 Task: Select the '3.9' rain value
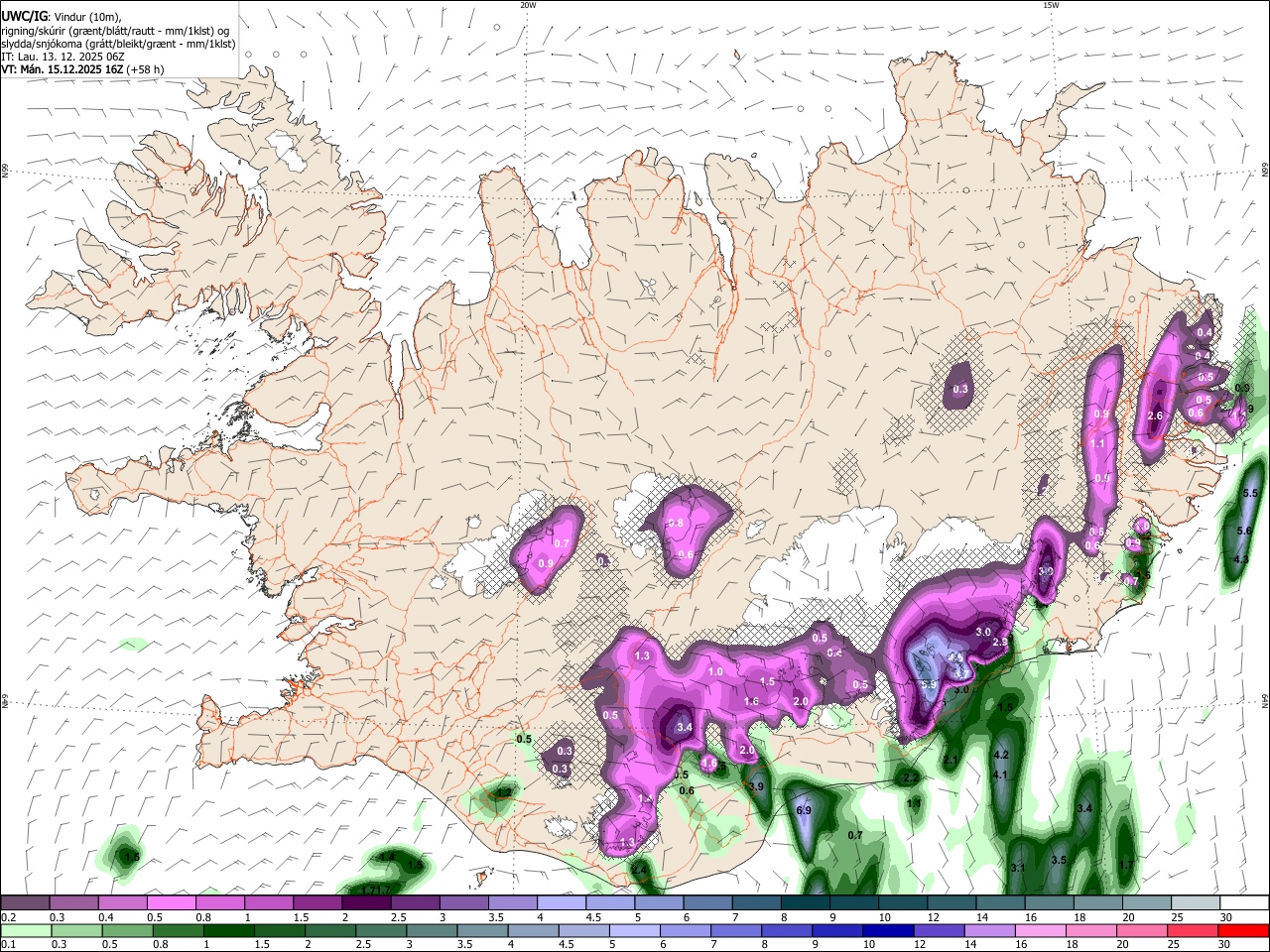tap(757, 786)
